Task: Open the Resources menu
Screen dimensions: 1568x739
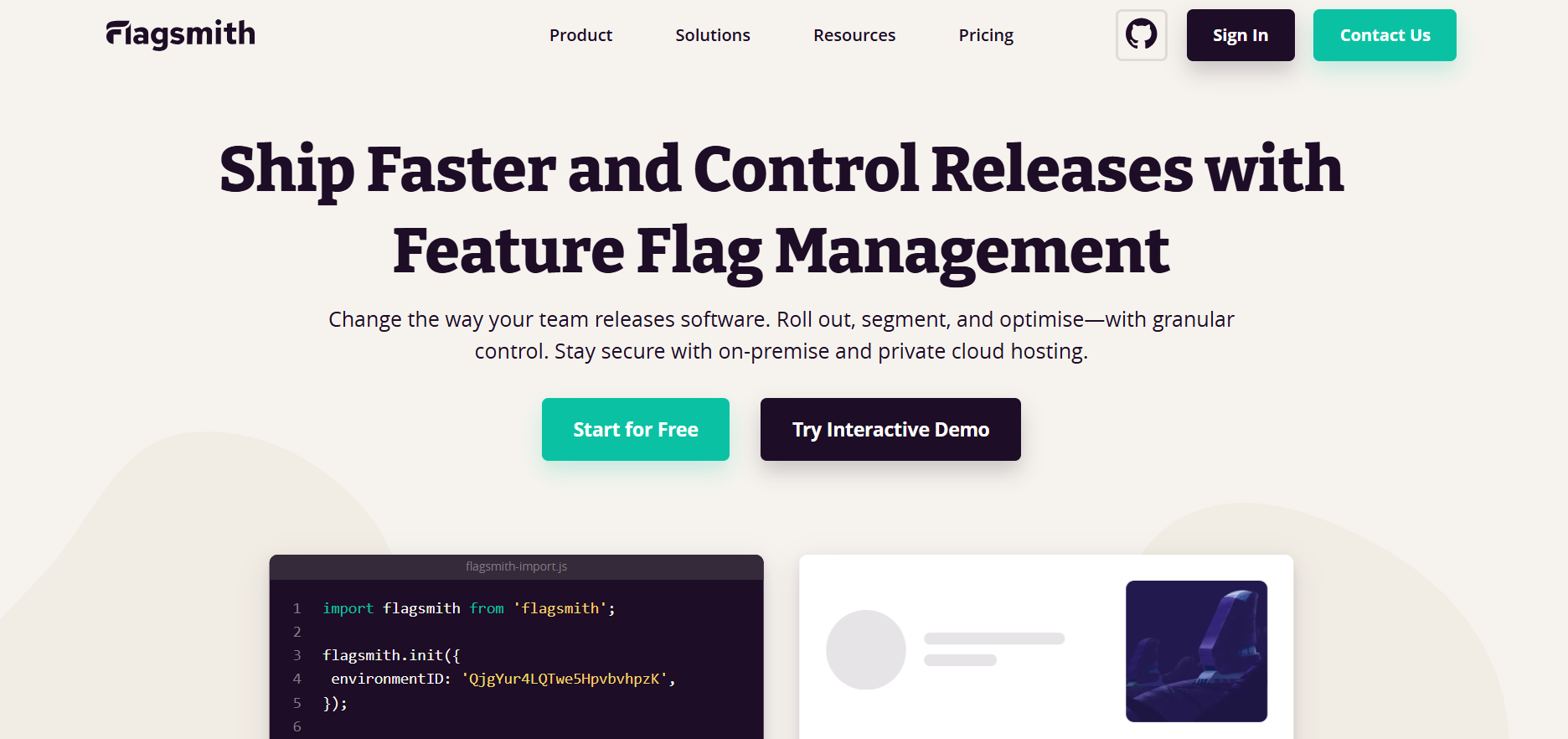Action: pos(854,35)
